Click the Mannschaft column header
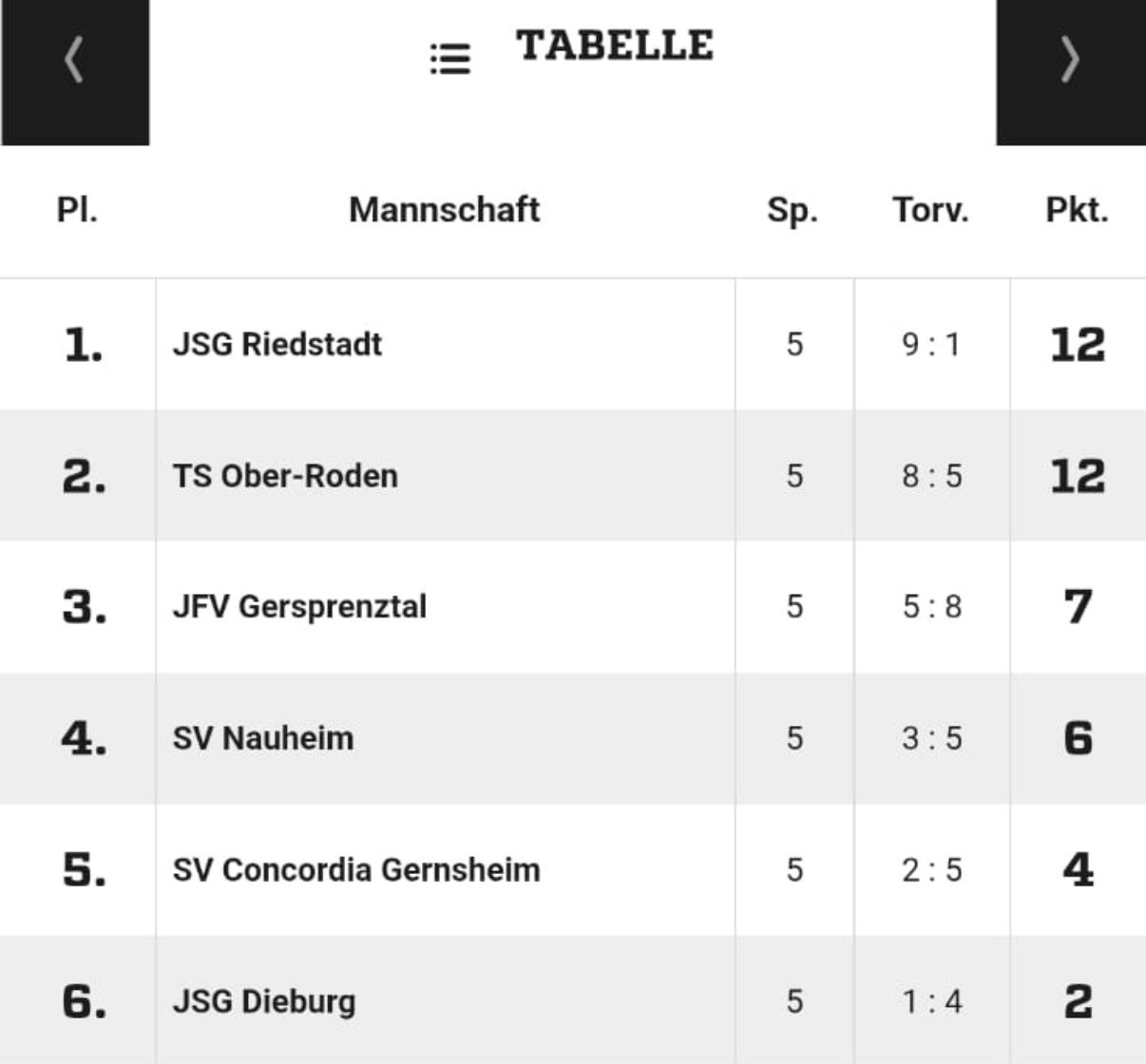 tap(444, 209)
